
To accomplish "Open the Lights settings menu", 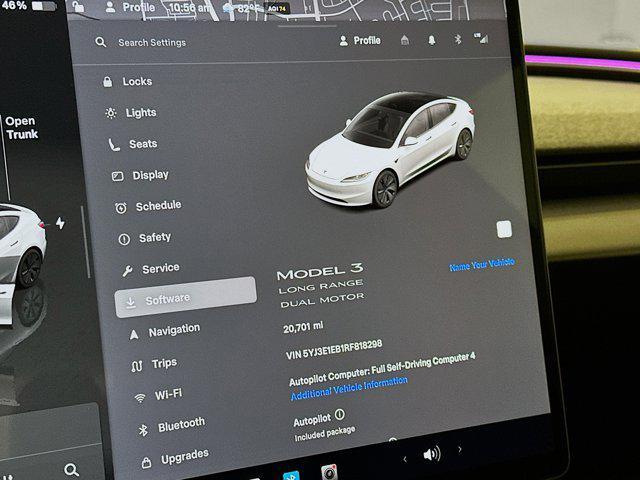I will coord(131,113).
